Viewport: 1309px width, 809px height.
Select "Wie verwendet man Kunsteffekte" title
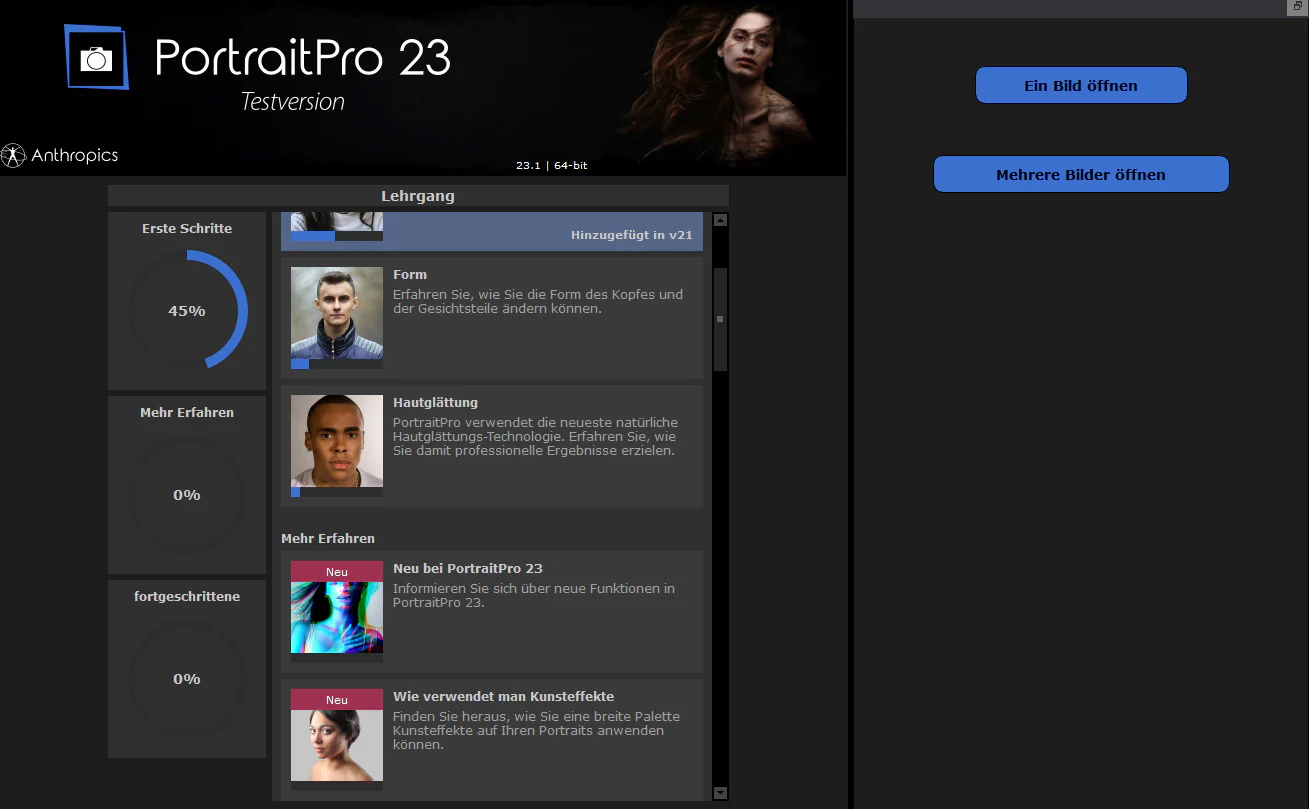coord(503,696)
